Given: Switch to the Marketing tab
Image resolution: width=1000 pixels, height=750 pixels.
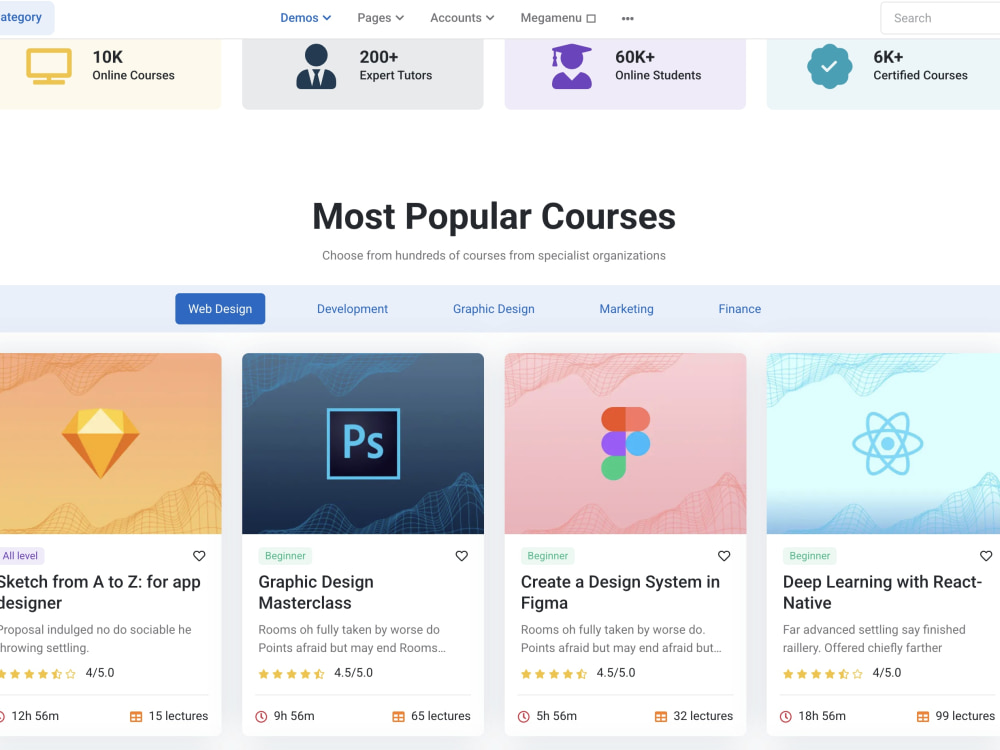Looking at the screenshot, I should tap(626, 309).
